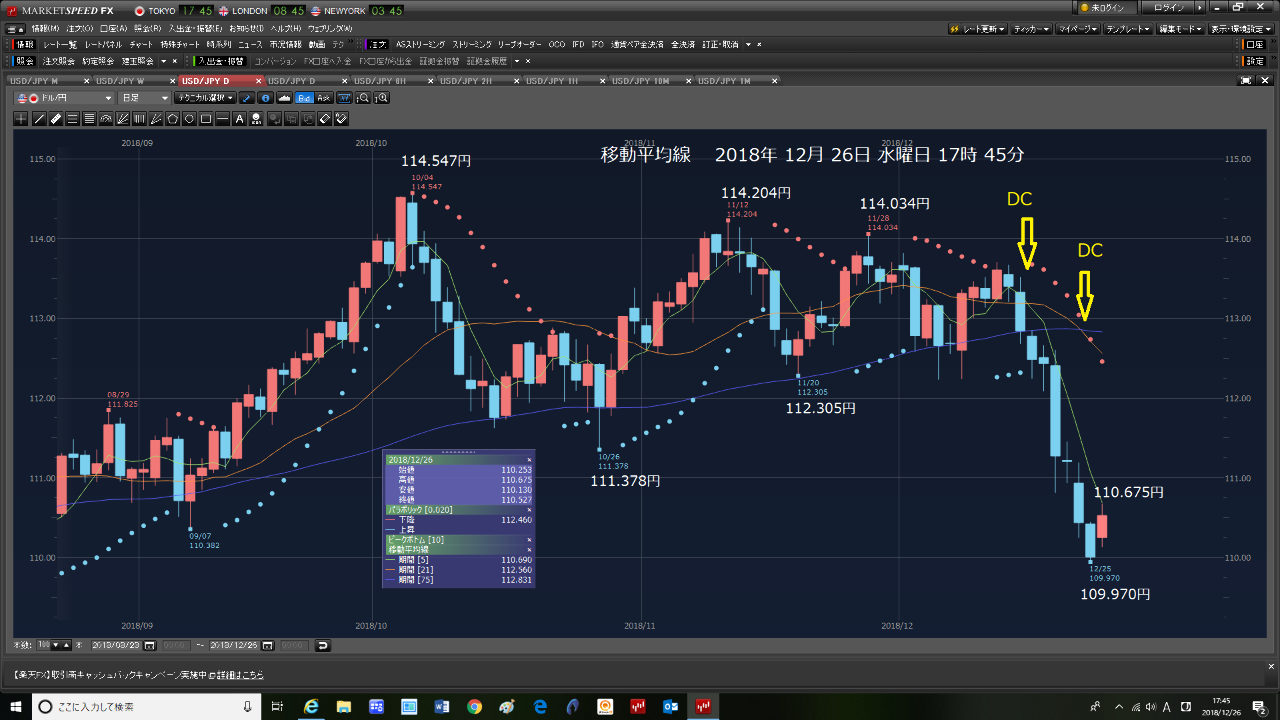Select the rectangle drawing tool

pos(206,119)
